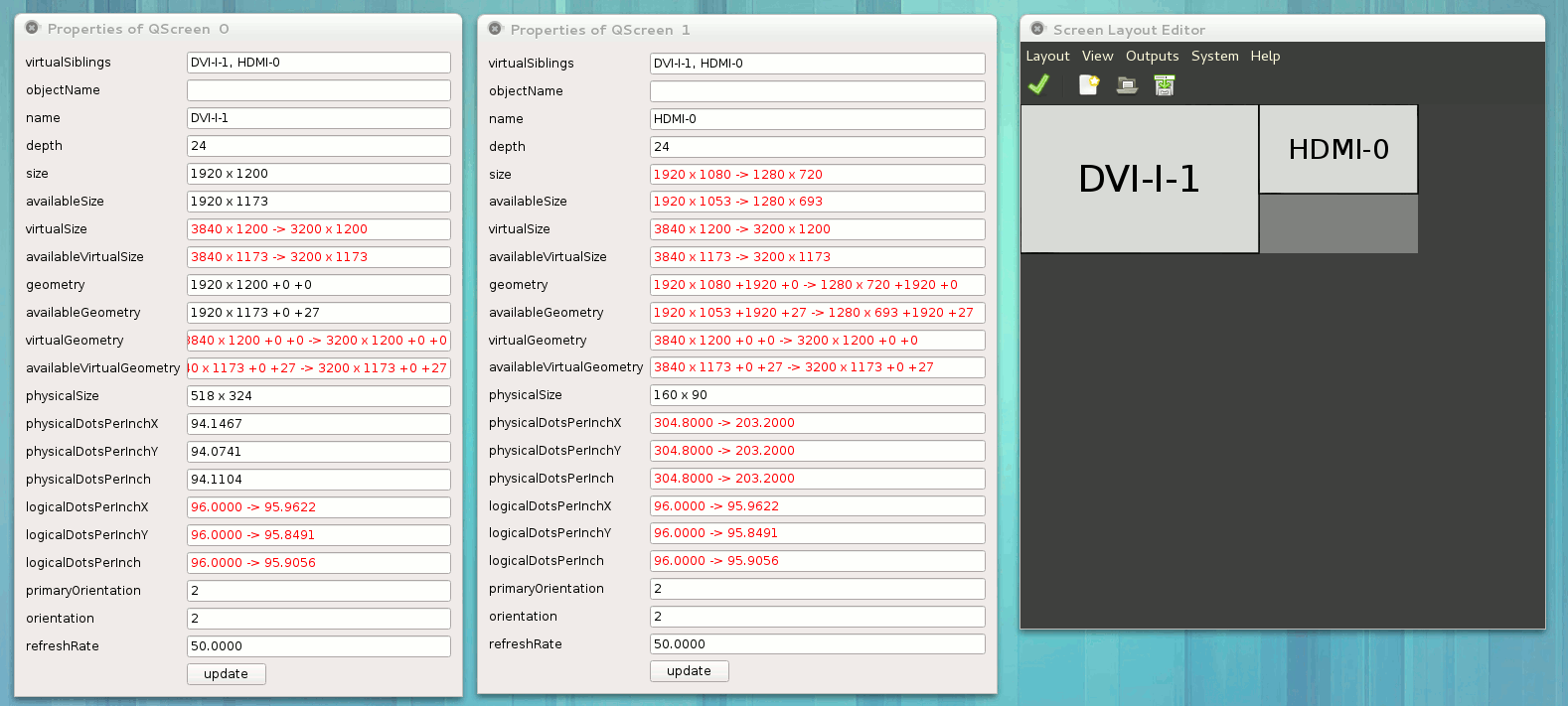
Task: Create a new layout via the toolbar
Action: click(1089, 85)
